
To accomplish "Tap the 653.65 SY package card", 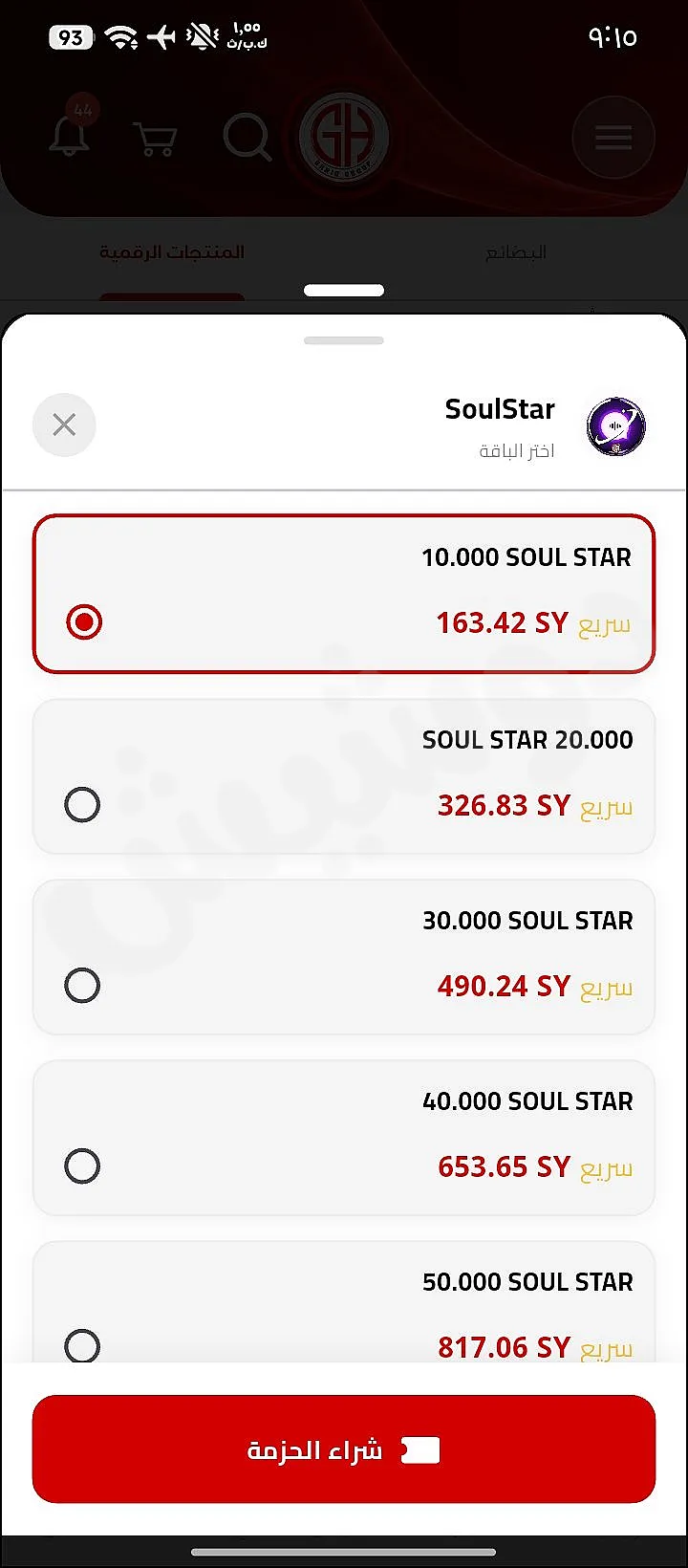I will point(344,1138).
